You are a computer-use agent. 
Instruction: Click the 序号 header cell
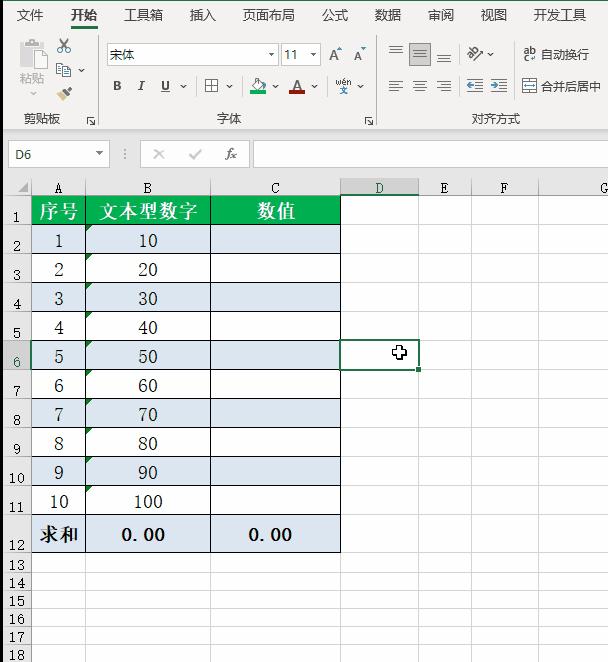(58, 210)
